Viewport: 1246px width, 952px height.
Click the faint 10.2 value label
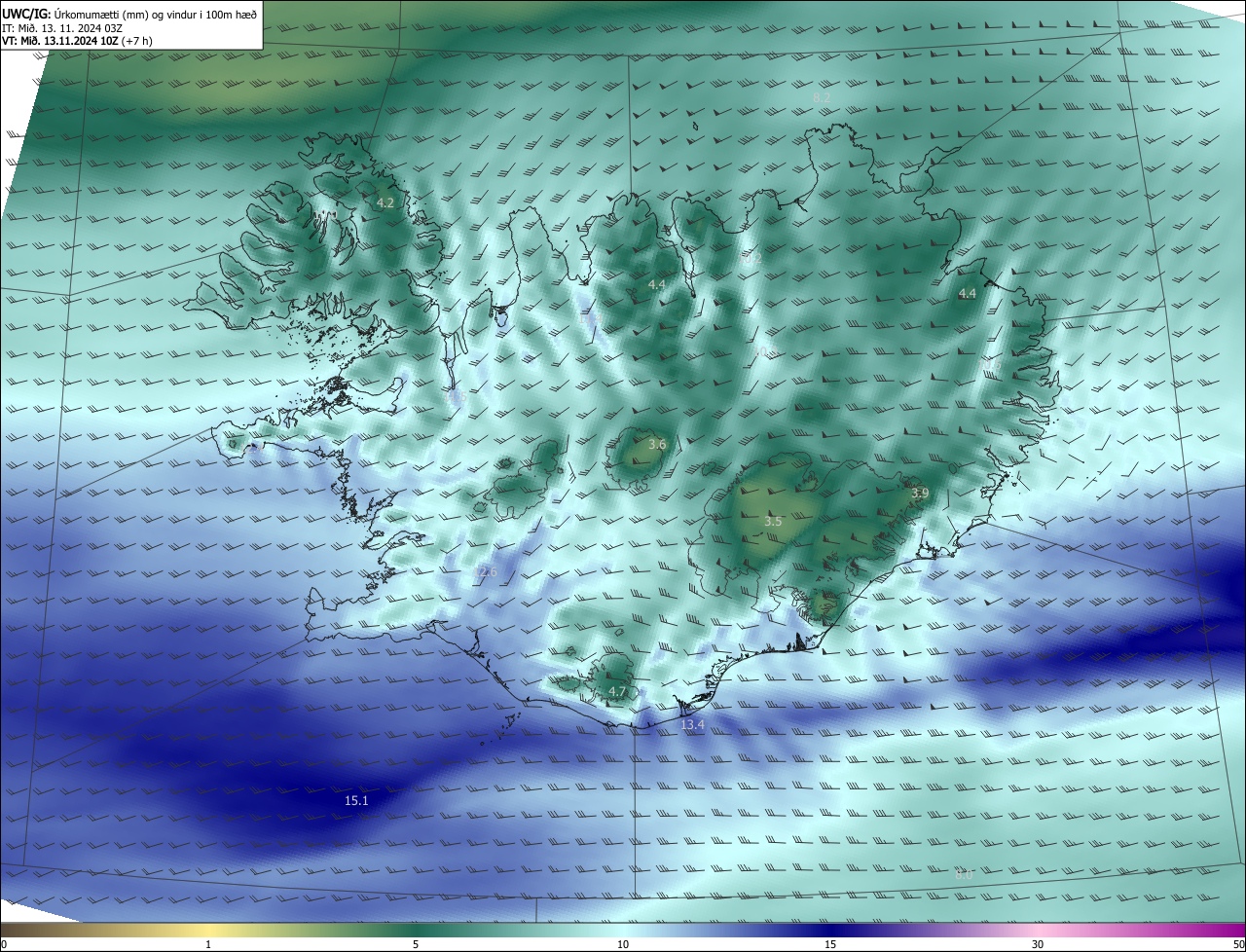[x=751, y=260]
